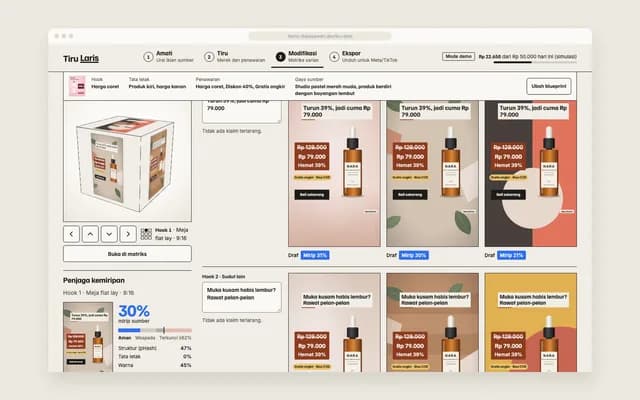Click the Draf label under pink variant
The height and width of the screenshot is (400, 640).
[x=293, y=255]
